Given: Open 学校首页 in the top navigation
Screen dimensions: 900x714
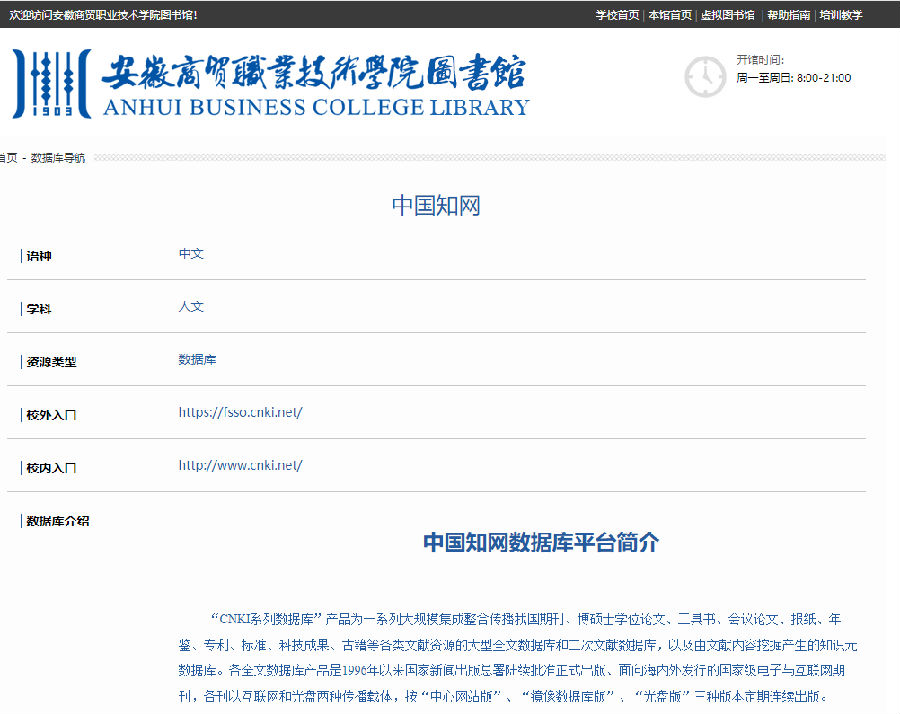Looking at the screenshot, I should pos(617,15).
